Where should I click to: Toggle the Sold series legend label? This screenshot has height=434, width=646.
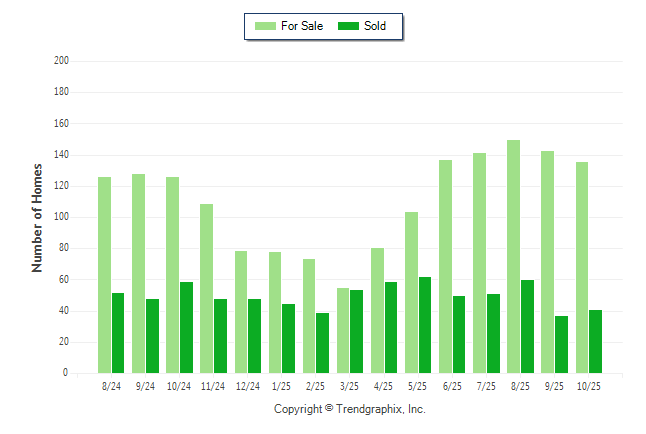pyautogui.click(x=375, y=26)
